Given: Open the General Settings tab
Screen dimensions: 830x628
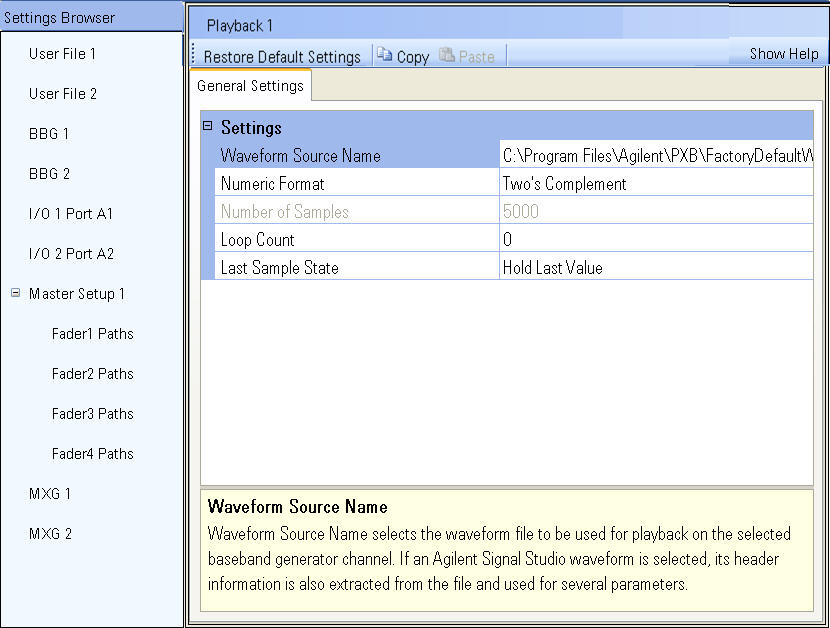Looking at the screenshot, I should (x=250, y=86).
